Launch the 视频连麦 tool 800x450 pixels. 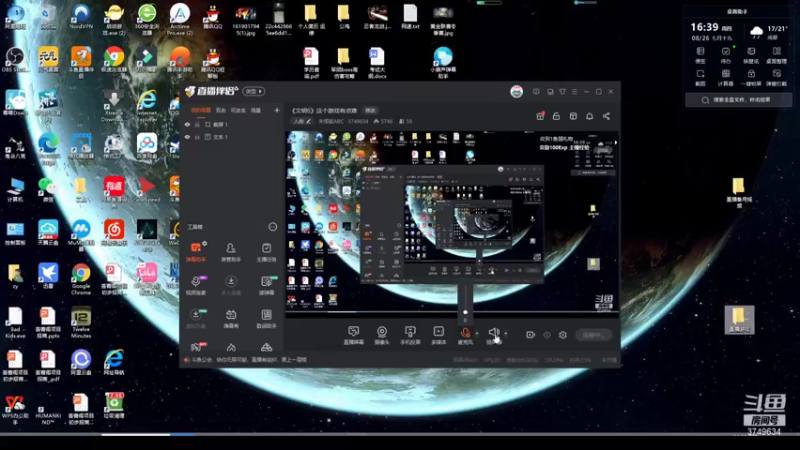click(195, 286)
